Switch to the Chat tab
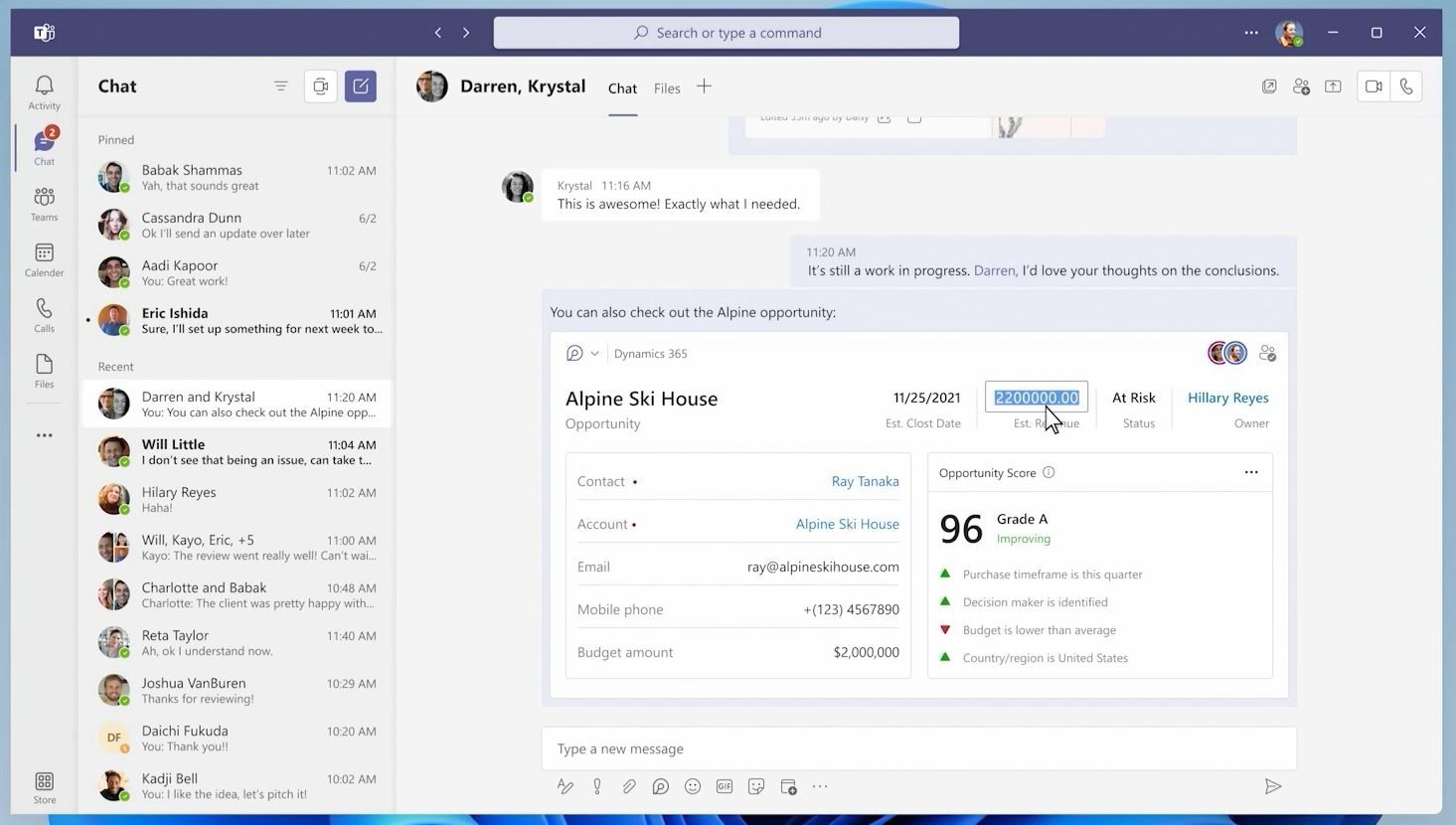This screenshot has width=1456, height=825. (x=622, y=88)
